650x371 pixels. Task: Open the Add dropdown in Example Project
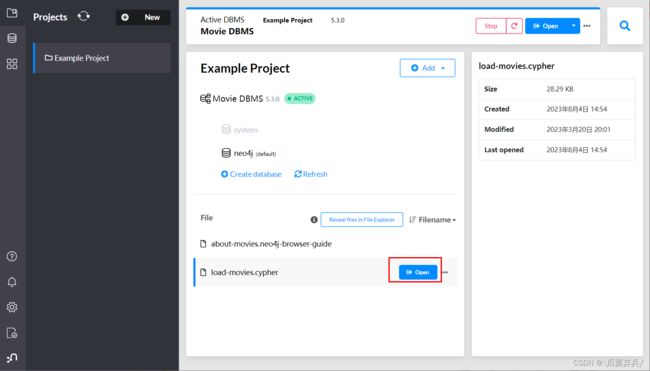(x=427, y=68)
